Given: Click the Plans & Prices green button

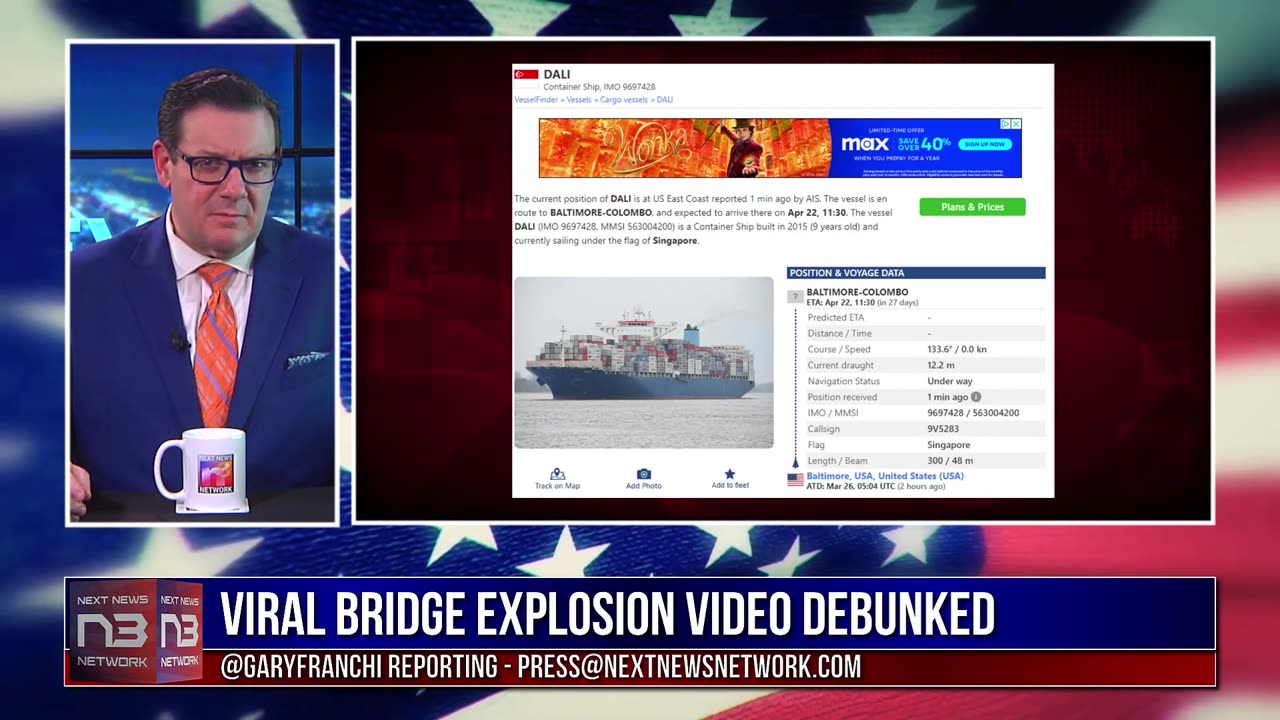Looking at the screenshot, I should pos(972,207).
